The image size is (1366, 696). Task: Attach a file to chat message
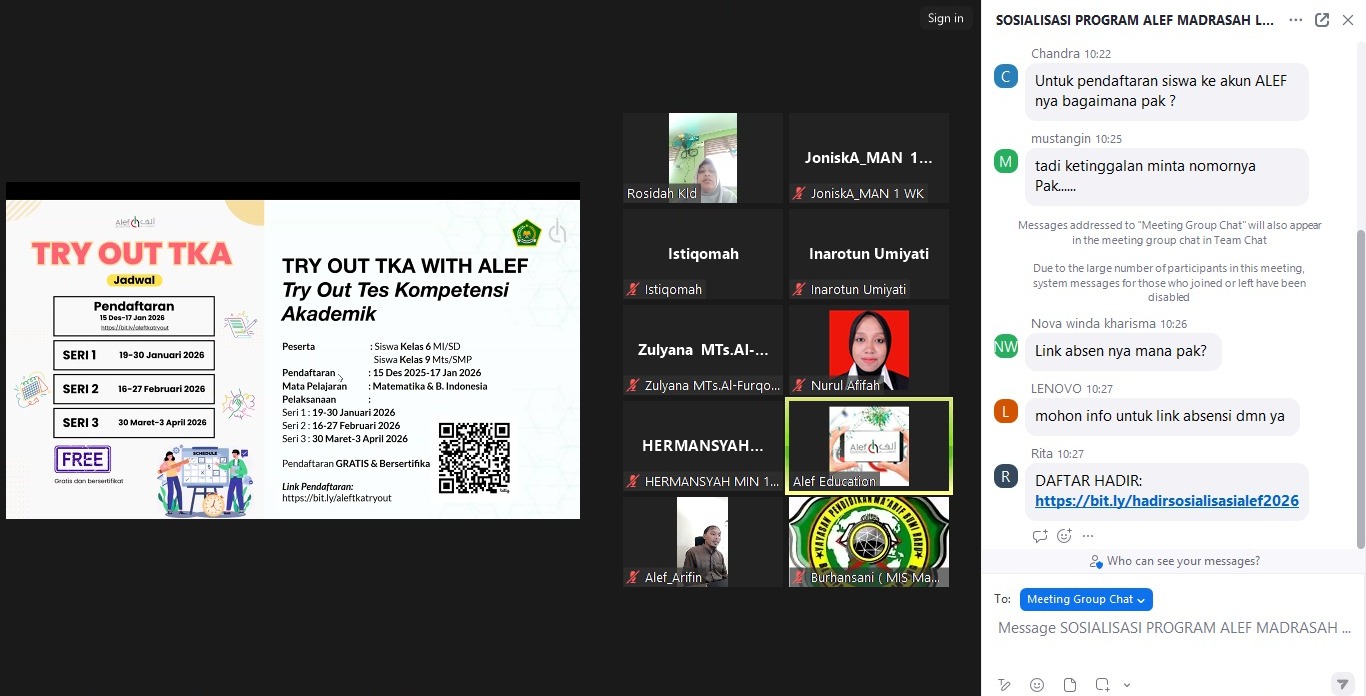[1070, 685]
